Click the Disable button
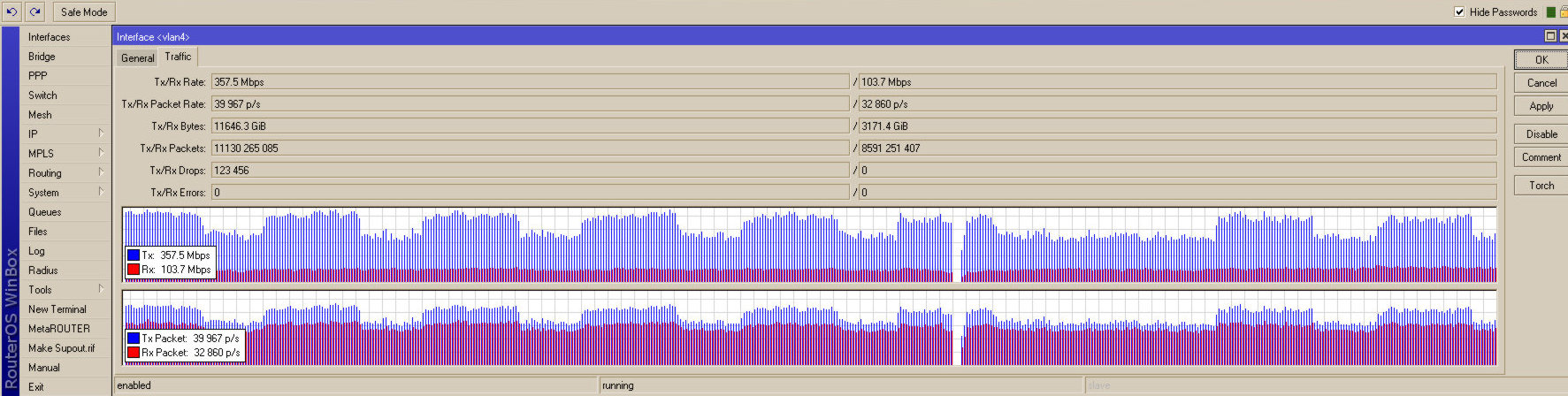This screenshot has height=396, width=1568. click(x=1541, y=134)
